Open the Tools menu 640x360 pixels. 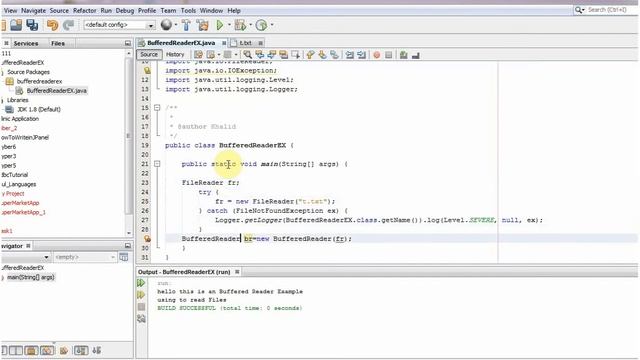pyautogui.click(x=188, y=11)
